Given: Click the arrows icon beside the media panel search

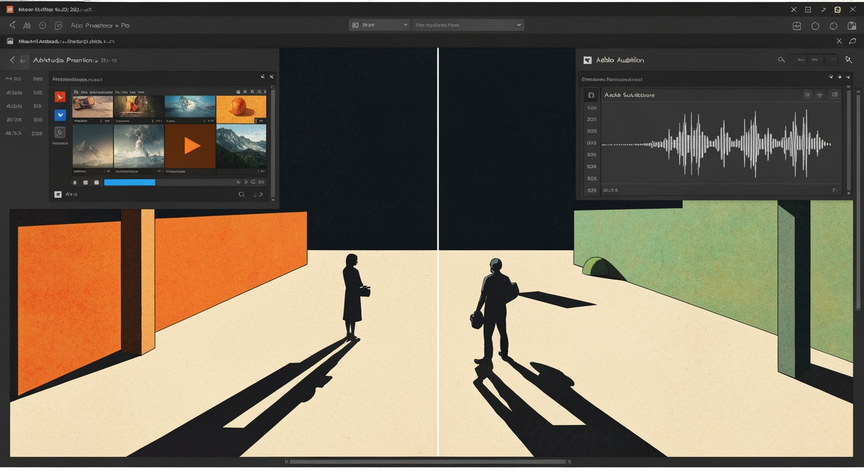Looking at the screenshot, I should tap(258, 194).
